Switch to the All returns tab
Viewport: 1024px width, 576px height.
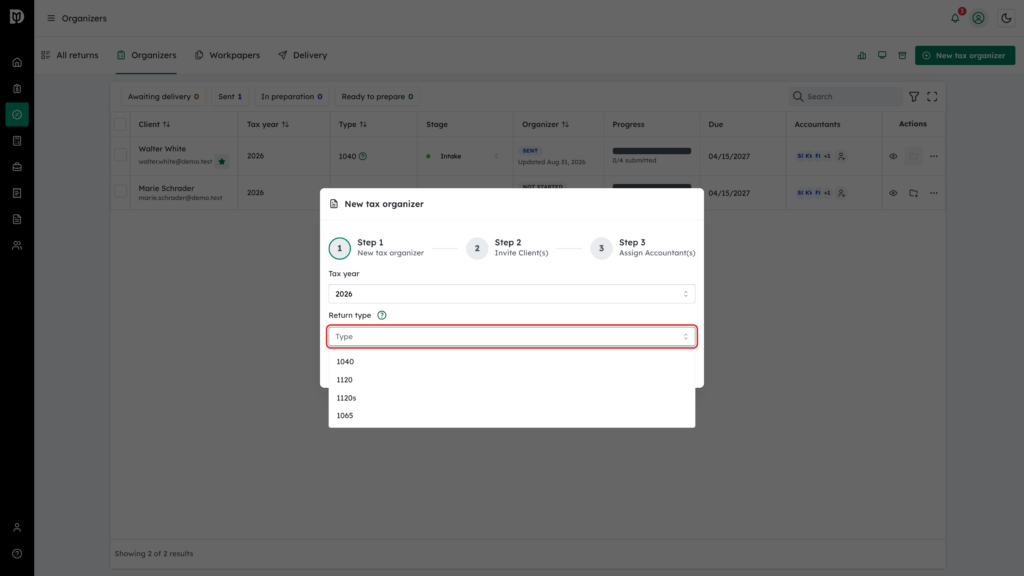(x=70, y=56)
